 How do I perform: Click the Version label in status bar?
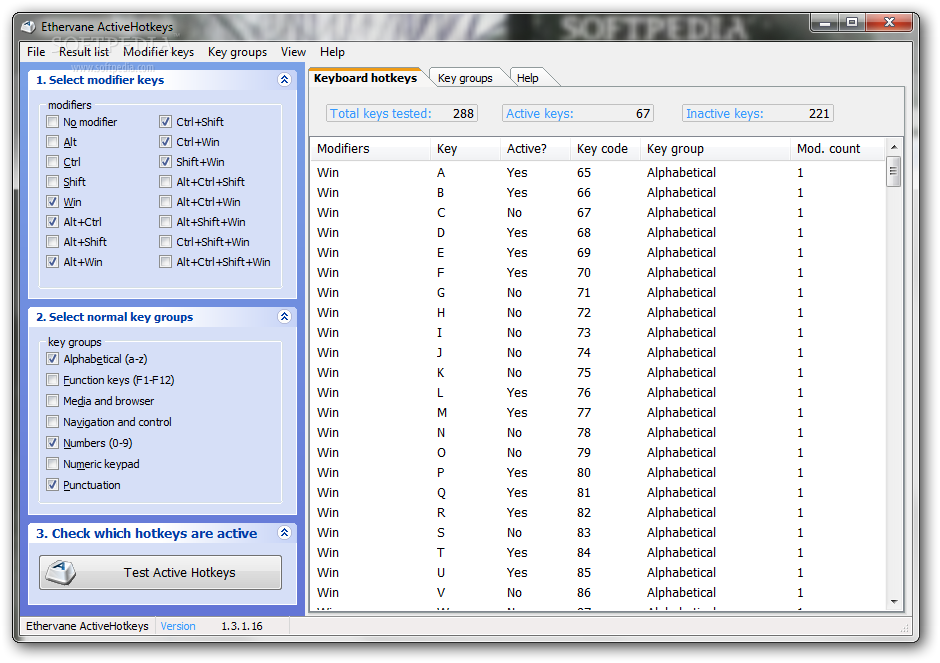pos(178,626)
